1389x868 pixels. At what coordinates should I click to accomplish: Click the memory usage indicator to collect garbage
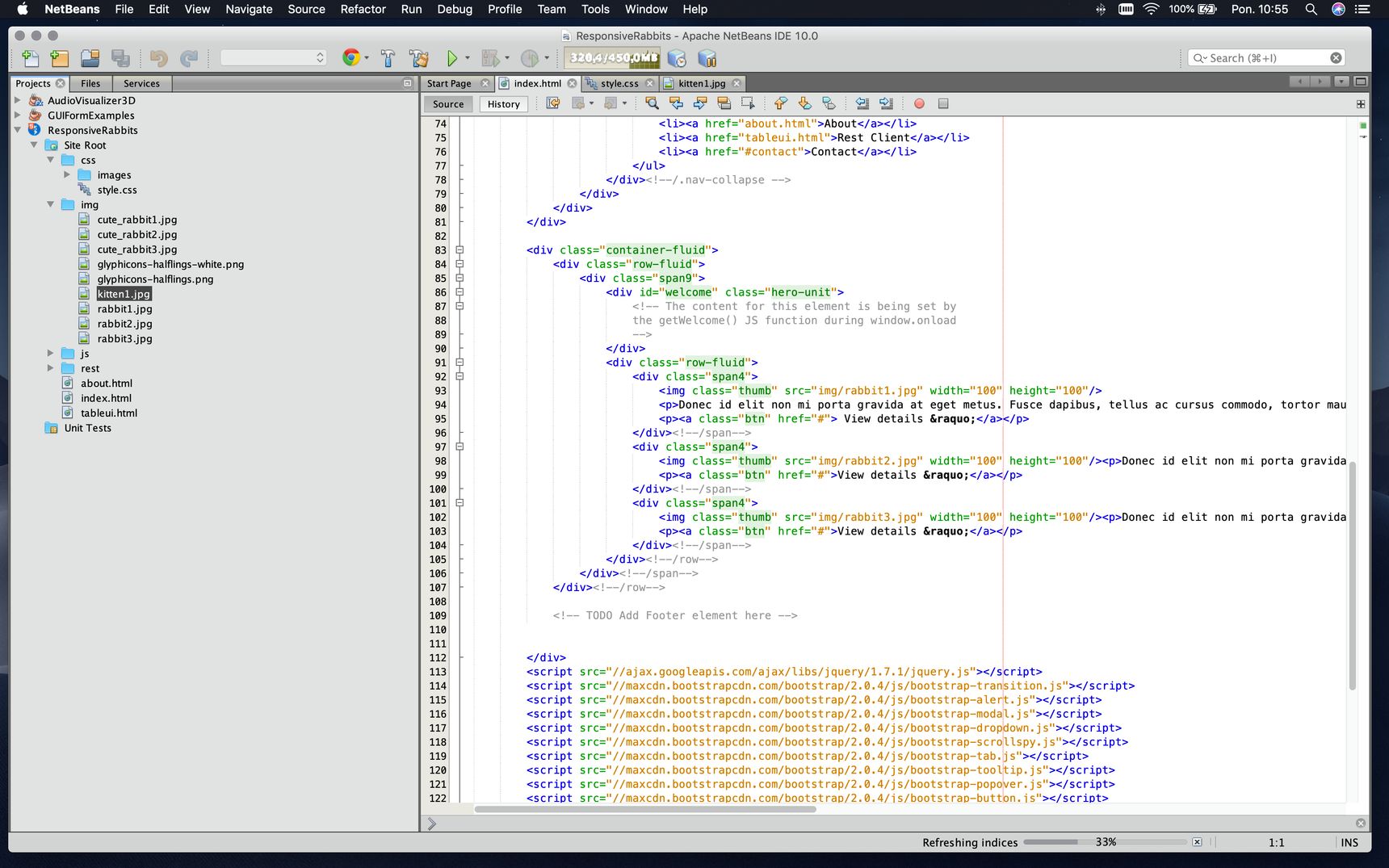point(611,58)
